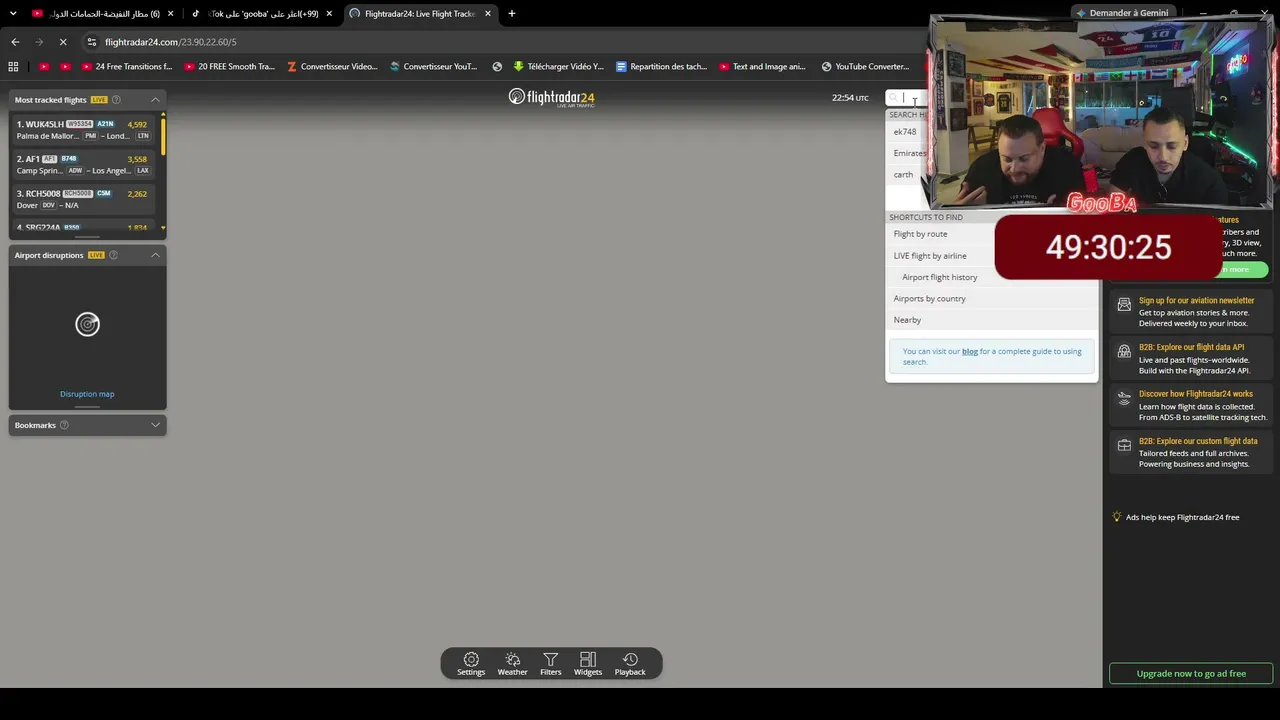The width and height of the screenshot is (1280, 720).
Task: Open the first YouTube bookmark icon
Action: pos(44,67)
